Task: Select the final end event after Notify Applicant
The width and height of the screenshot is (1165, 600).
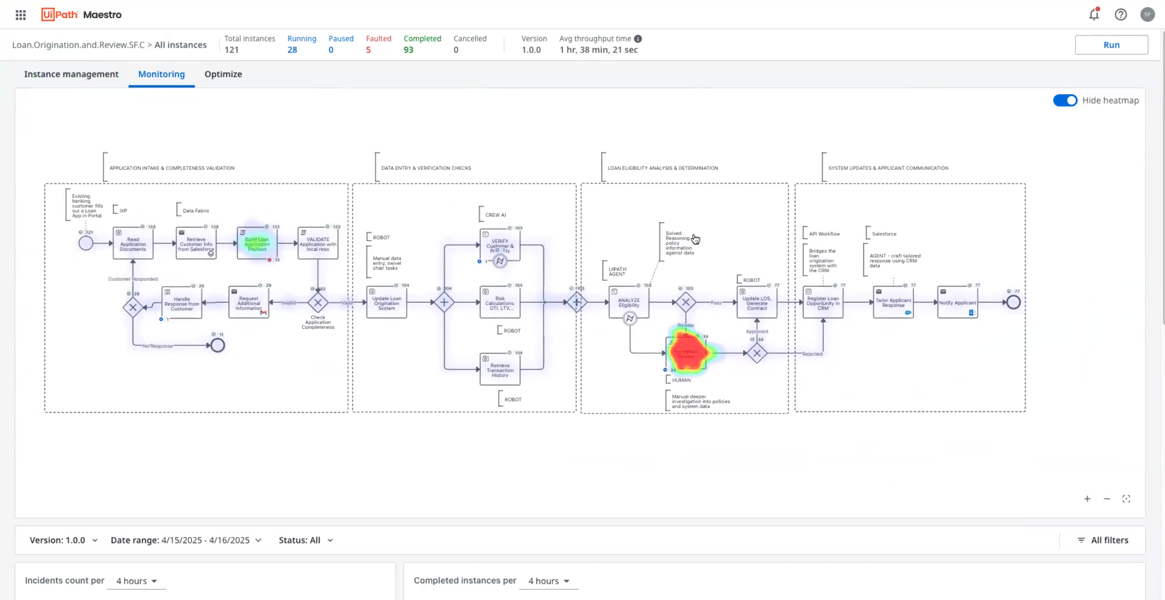Action: [x=1013, y=302]
